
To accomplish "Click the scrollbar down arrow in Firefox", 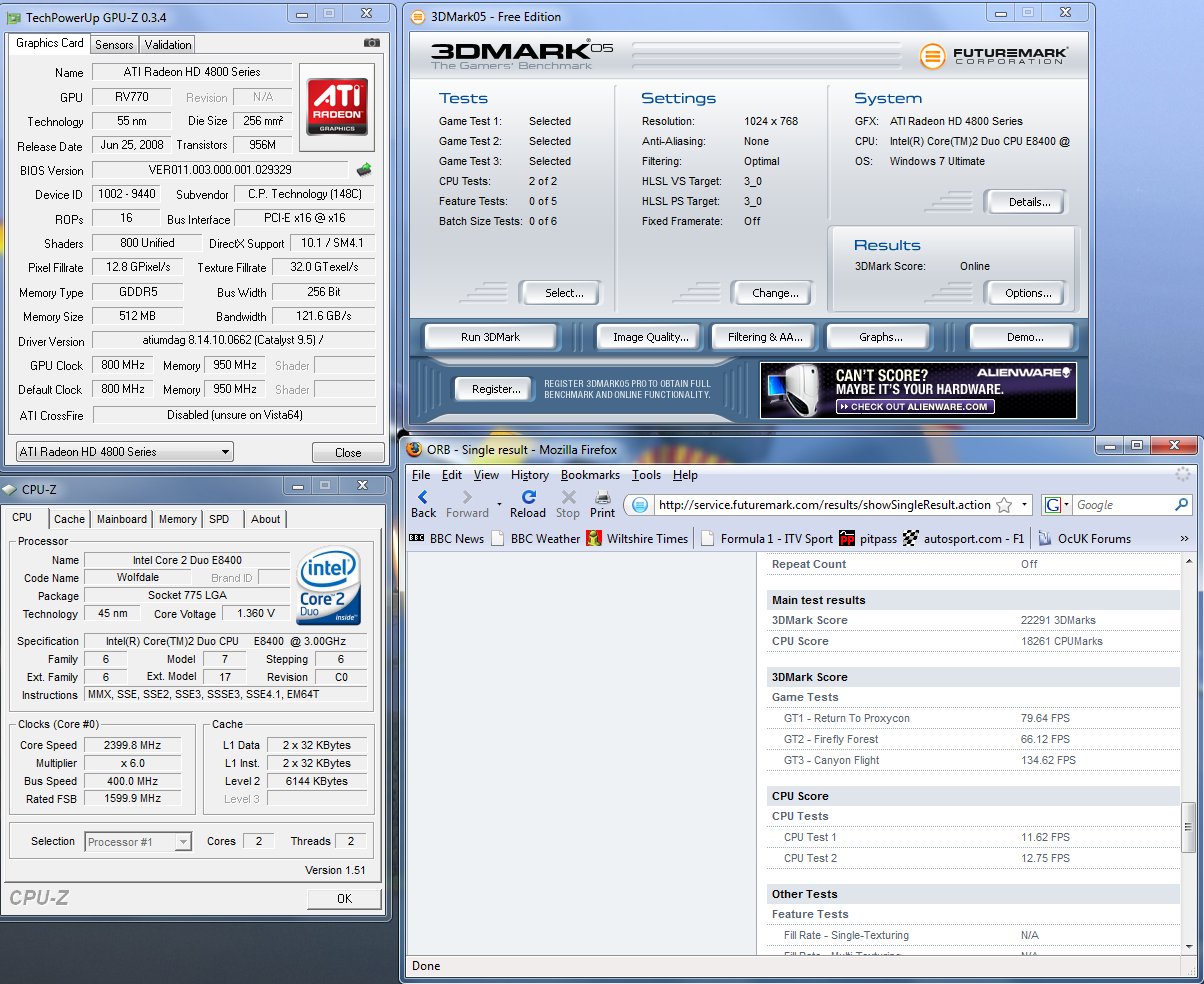I will [1188, 945].
